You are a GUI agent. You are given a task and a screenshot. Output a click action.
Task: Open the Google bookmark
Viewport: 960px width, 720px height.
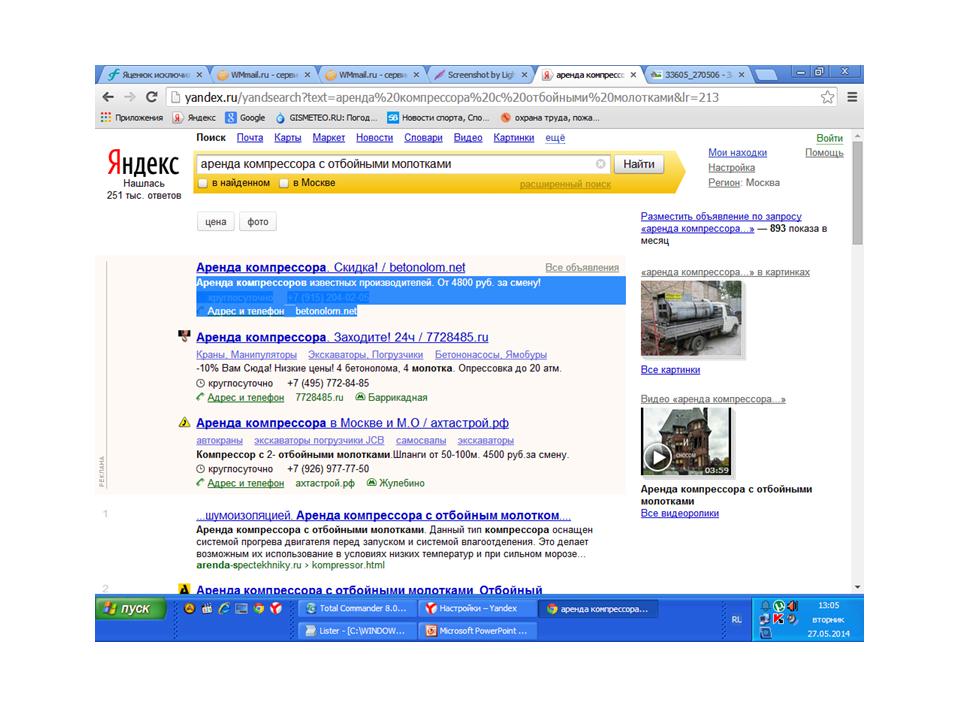click(x=245, y=118)
